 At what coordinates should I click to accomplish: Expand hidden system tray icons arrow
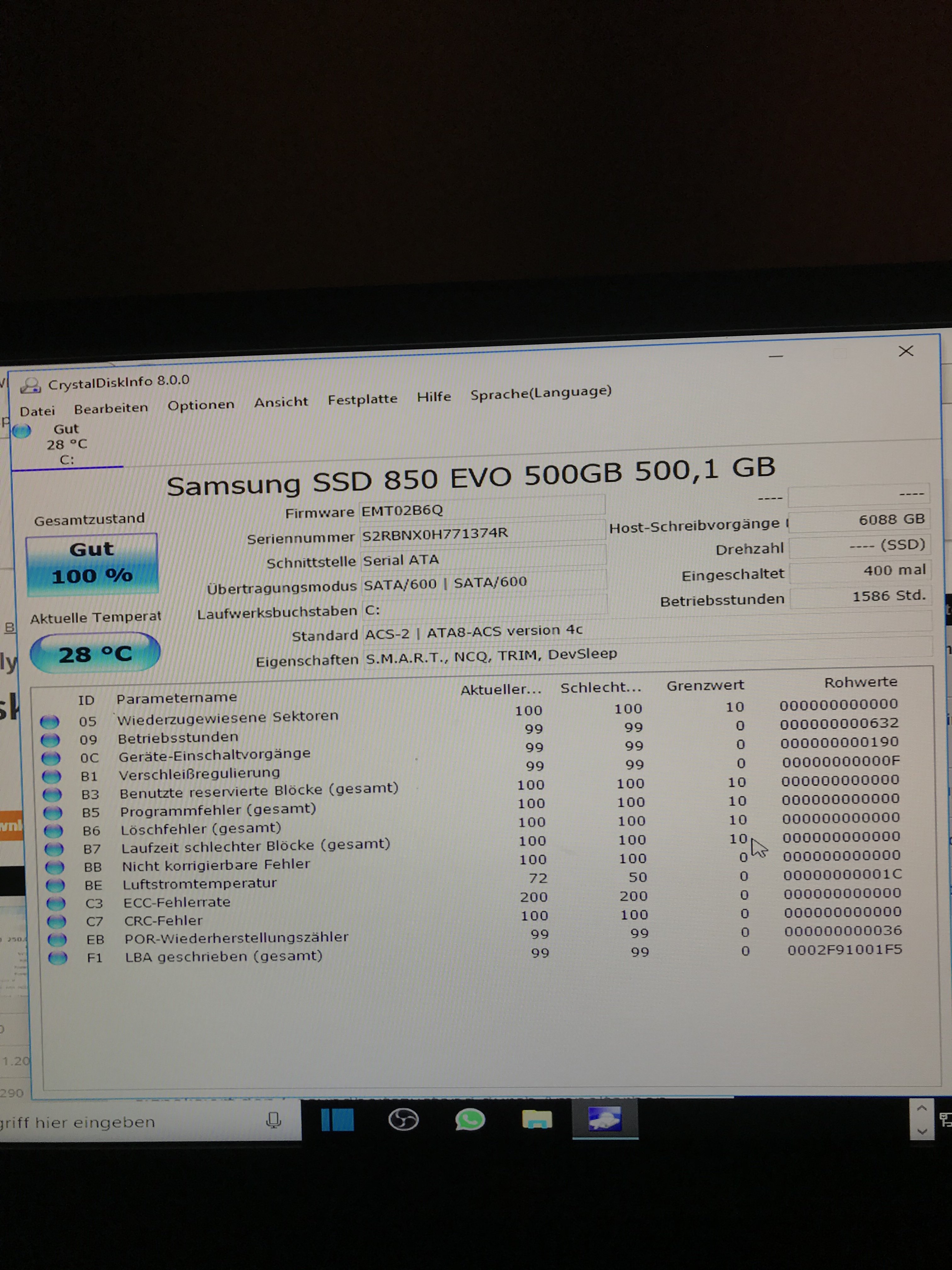coord(921,1107)
